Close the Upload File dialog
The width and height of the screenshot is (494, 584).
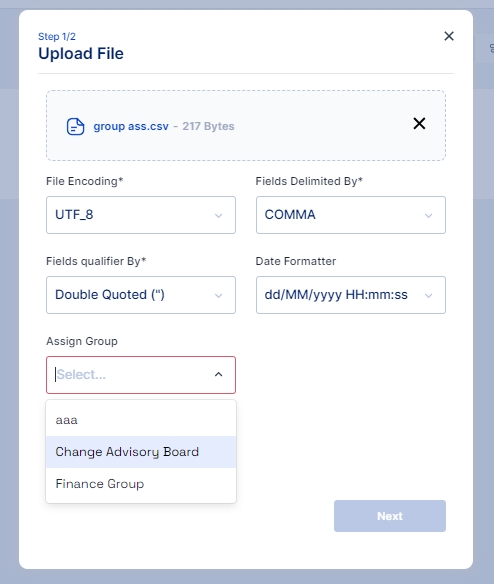(449, 36)
